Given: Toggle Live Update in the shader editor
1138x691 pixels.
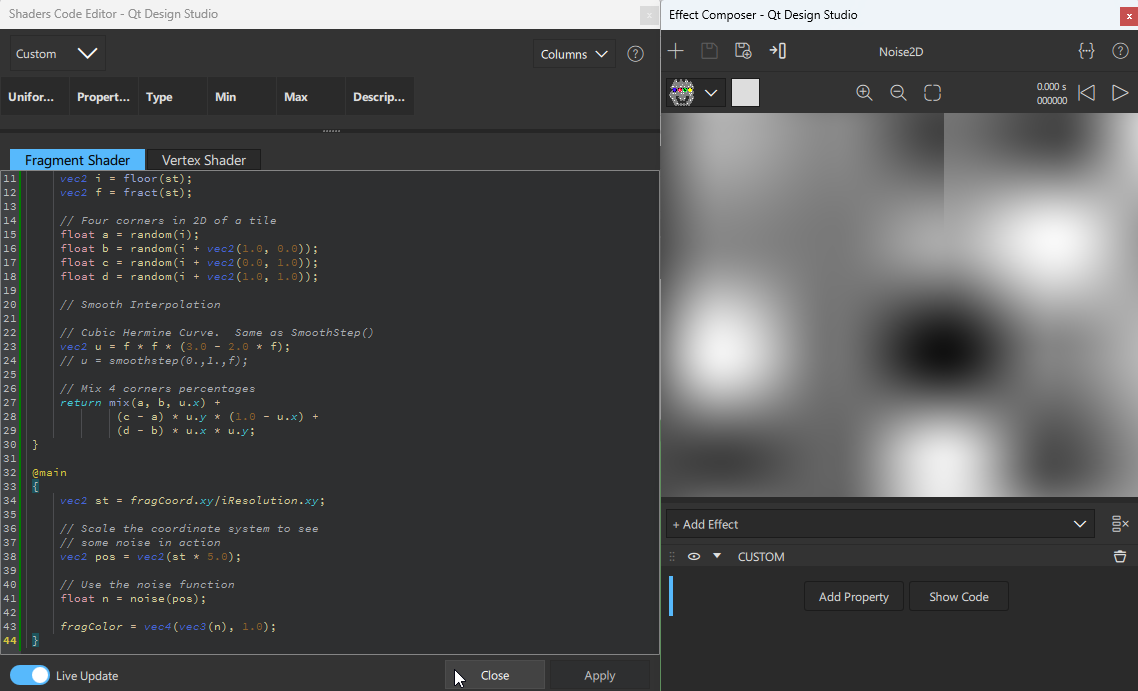Looking at the screenshot, I should click(30, 675).
